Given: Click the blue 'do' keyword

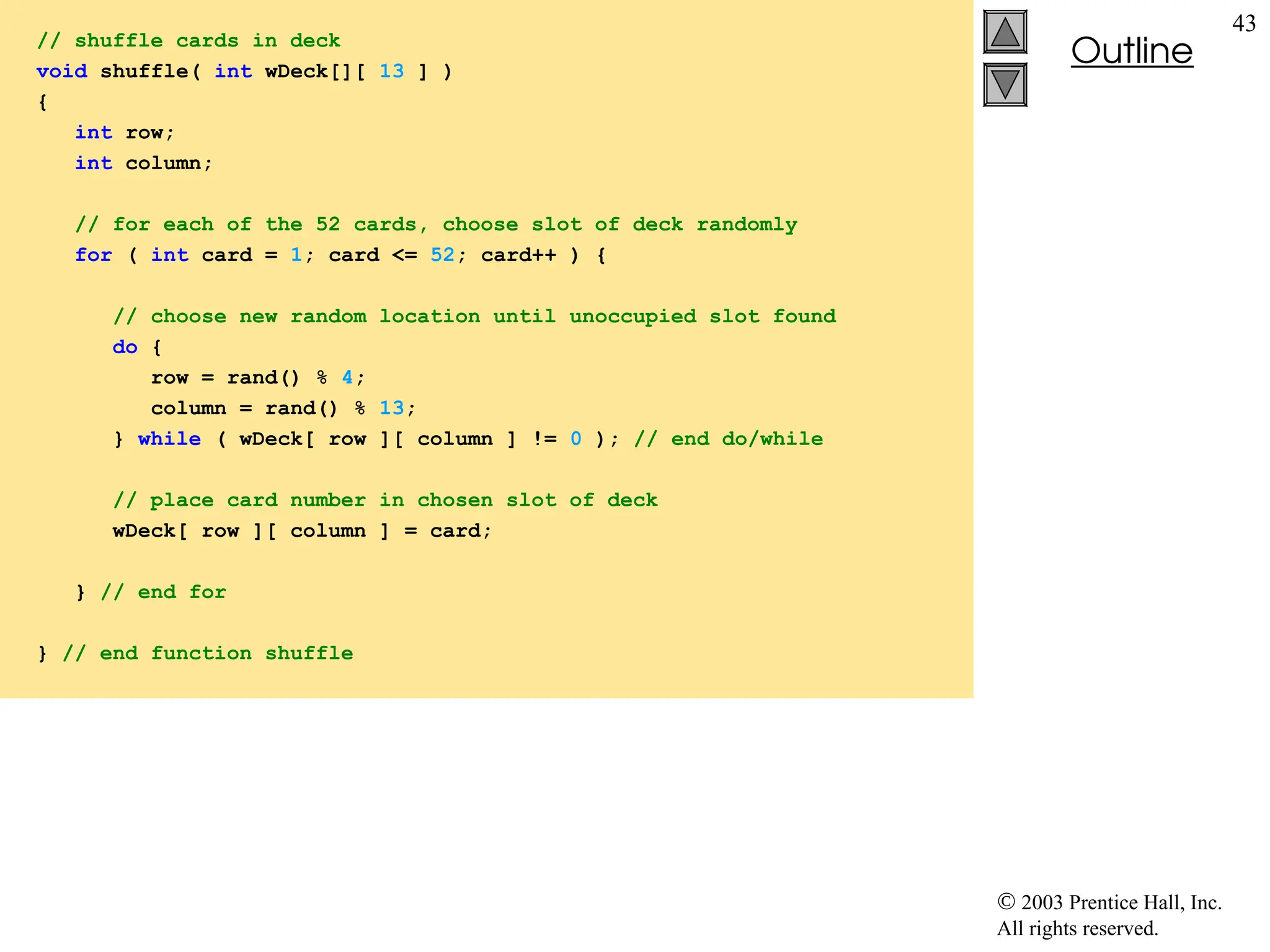Looking at the screenshot, I should click(125, 347).
